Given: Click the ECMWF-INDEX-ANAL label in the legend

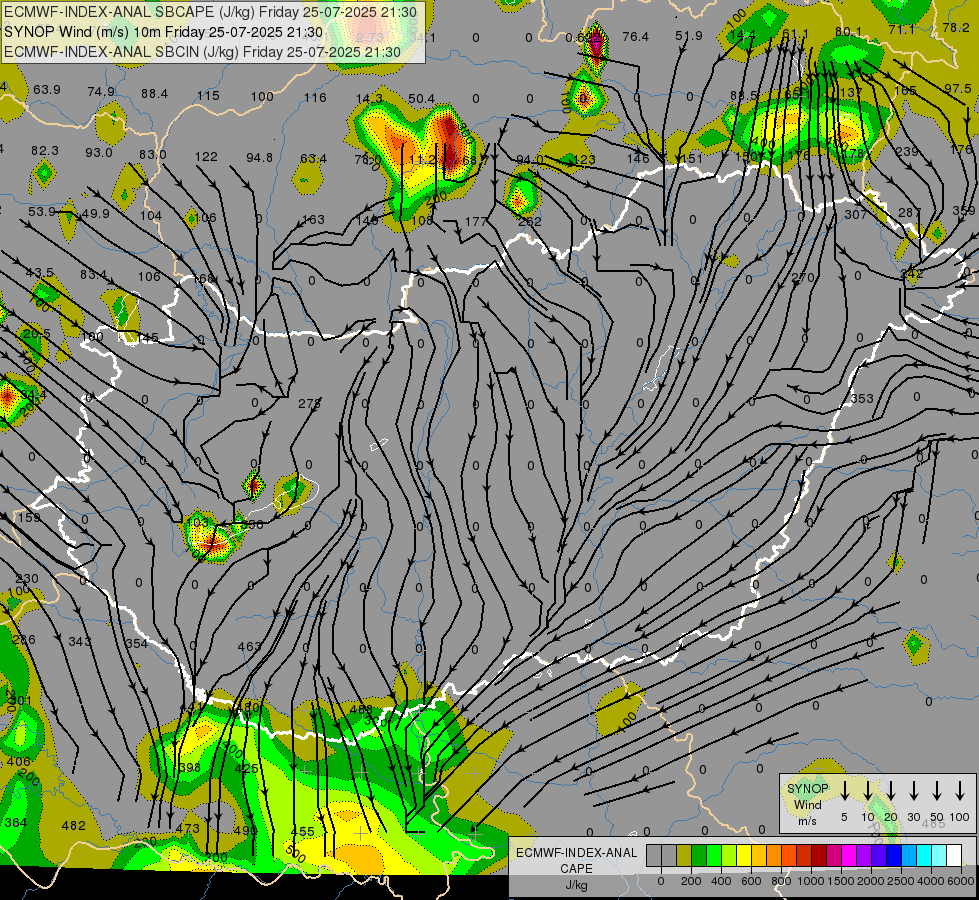Looking at the screenshot, I should click(x=576, y=853).
